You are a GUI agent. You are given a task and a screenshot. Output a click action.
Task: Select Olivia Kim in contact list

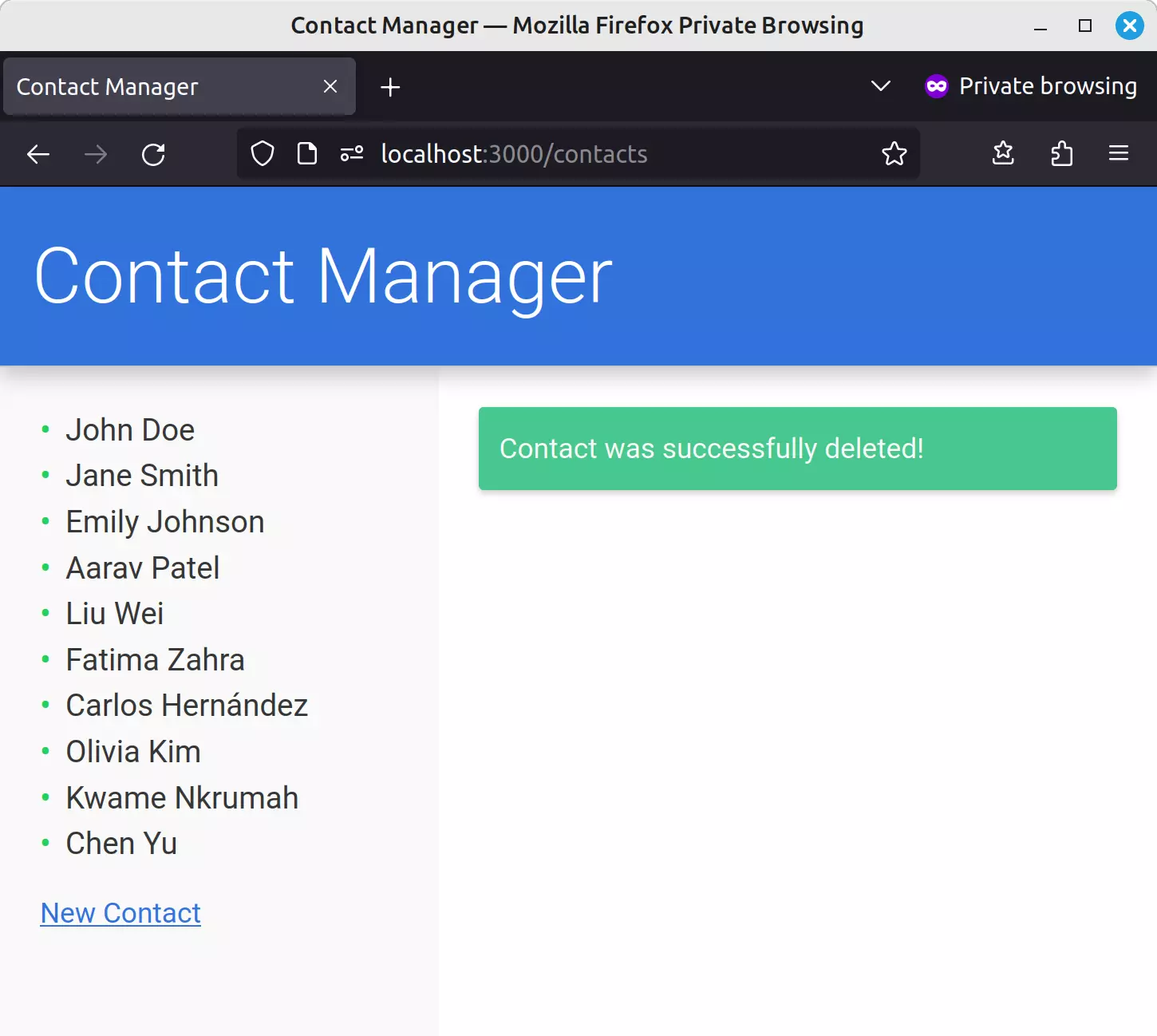click(133, 752)
